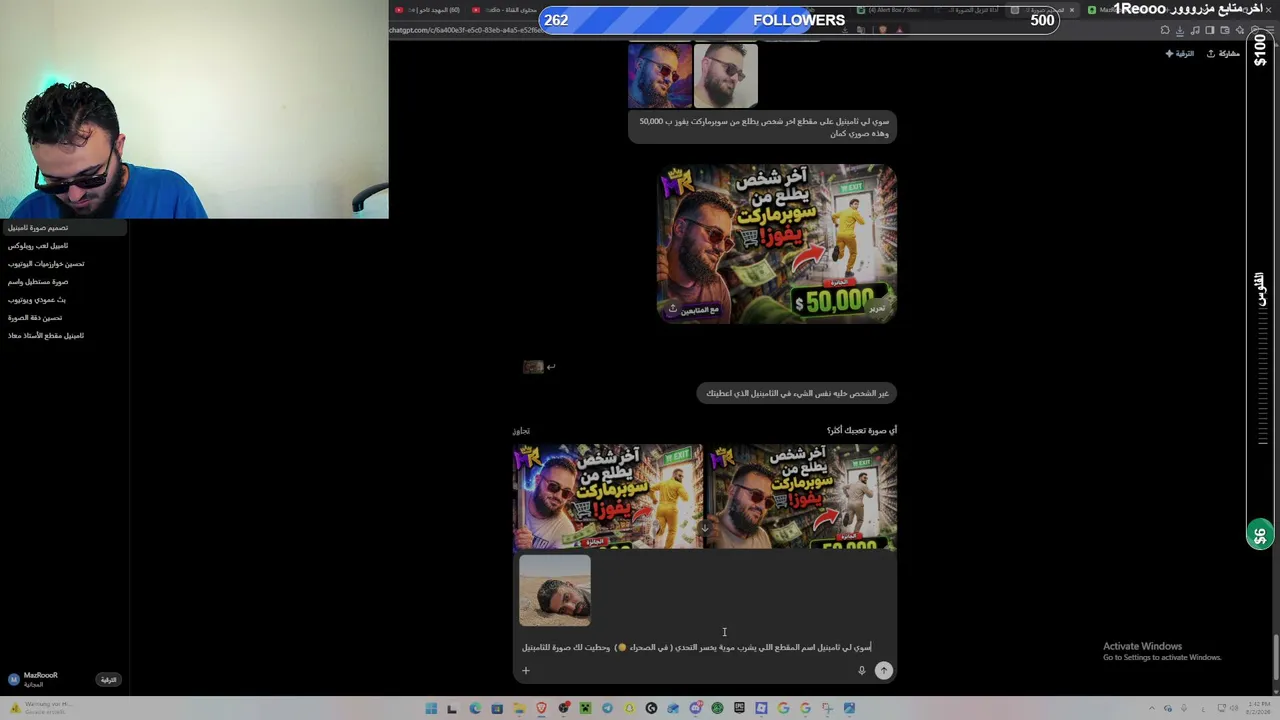
Task: Click the share icon on the generated thumbnail
Action: [673, 308]
